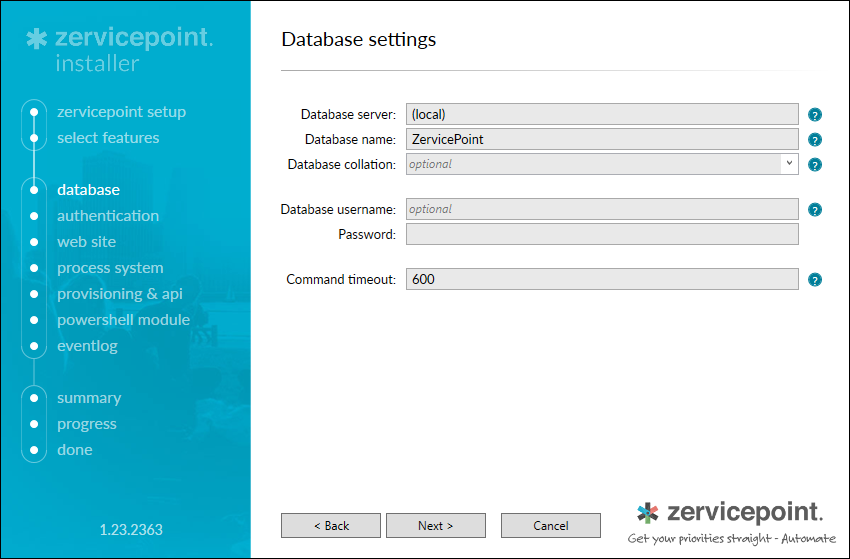Select the zervicepoint setup step
Viewport: 850px width, 559px height.
[121, 112]
